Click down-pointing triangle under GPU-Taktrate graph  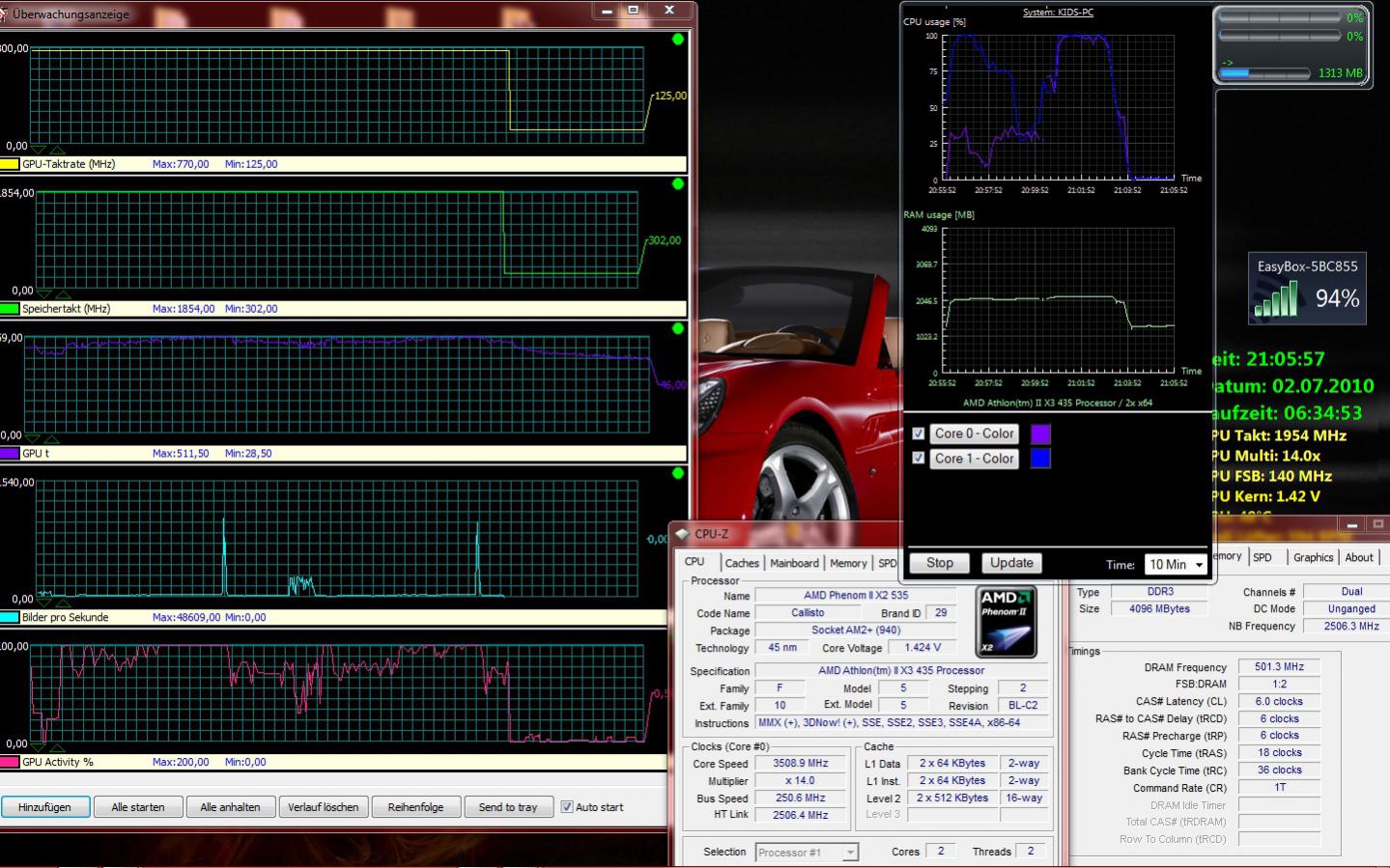pos(39,149)
